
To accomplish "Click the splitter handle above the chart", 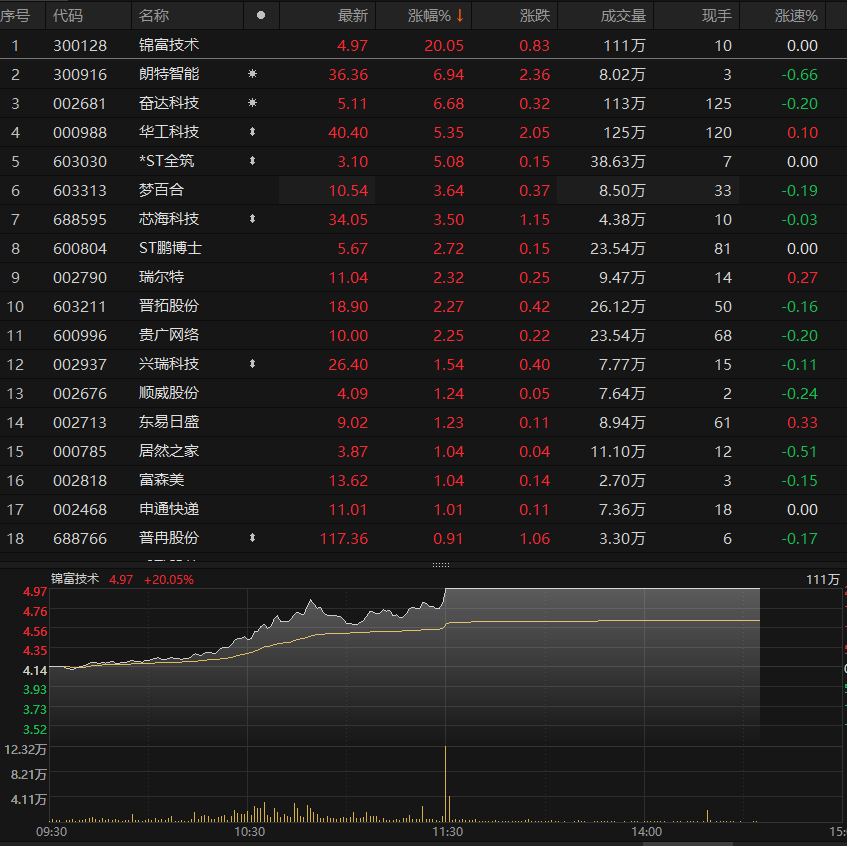I will (x=441, y=565).
